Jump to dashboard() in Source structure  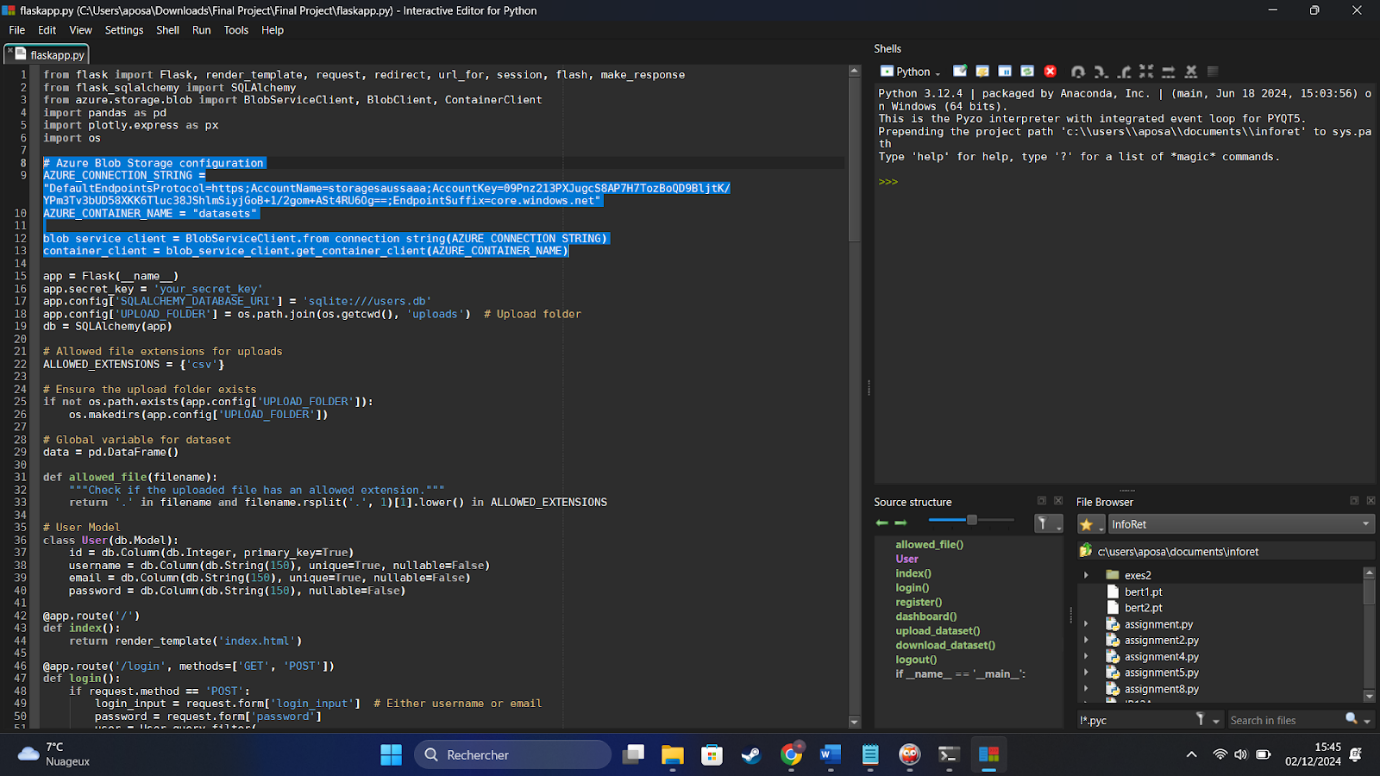click(926, 617)
